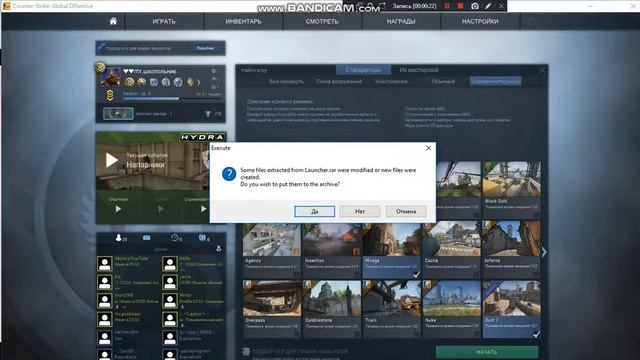640x360 pixels.
Task: Play the Обычный Hydra mode
Action: pos(118,209)
